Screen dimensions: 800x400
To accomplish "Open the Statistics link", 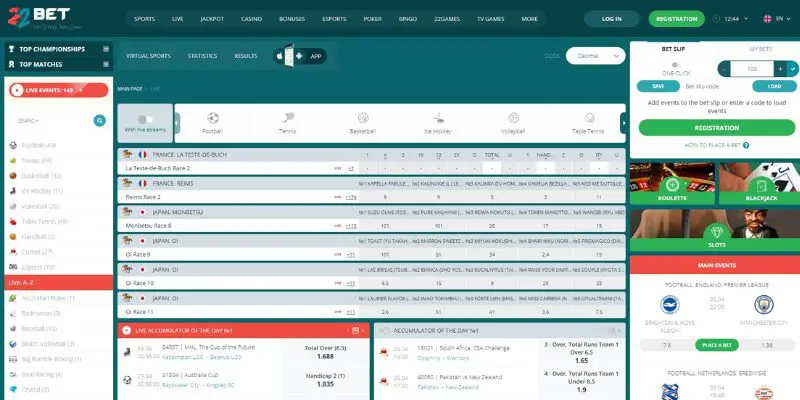I will (x=202, y=56).
